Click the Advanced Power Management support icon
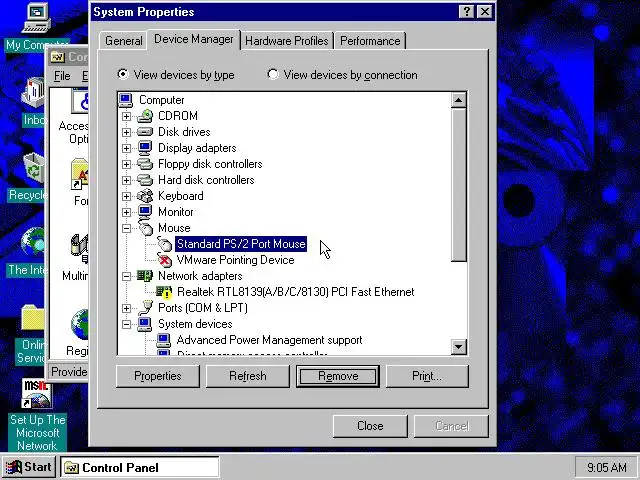Screen dimensions: 640x480 coord(164,340)
